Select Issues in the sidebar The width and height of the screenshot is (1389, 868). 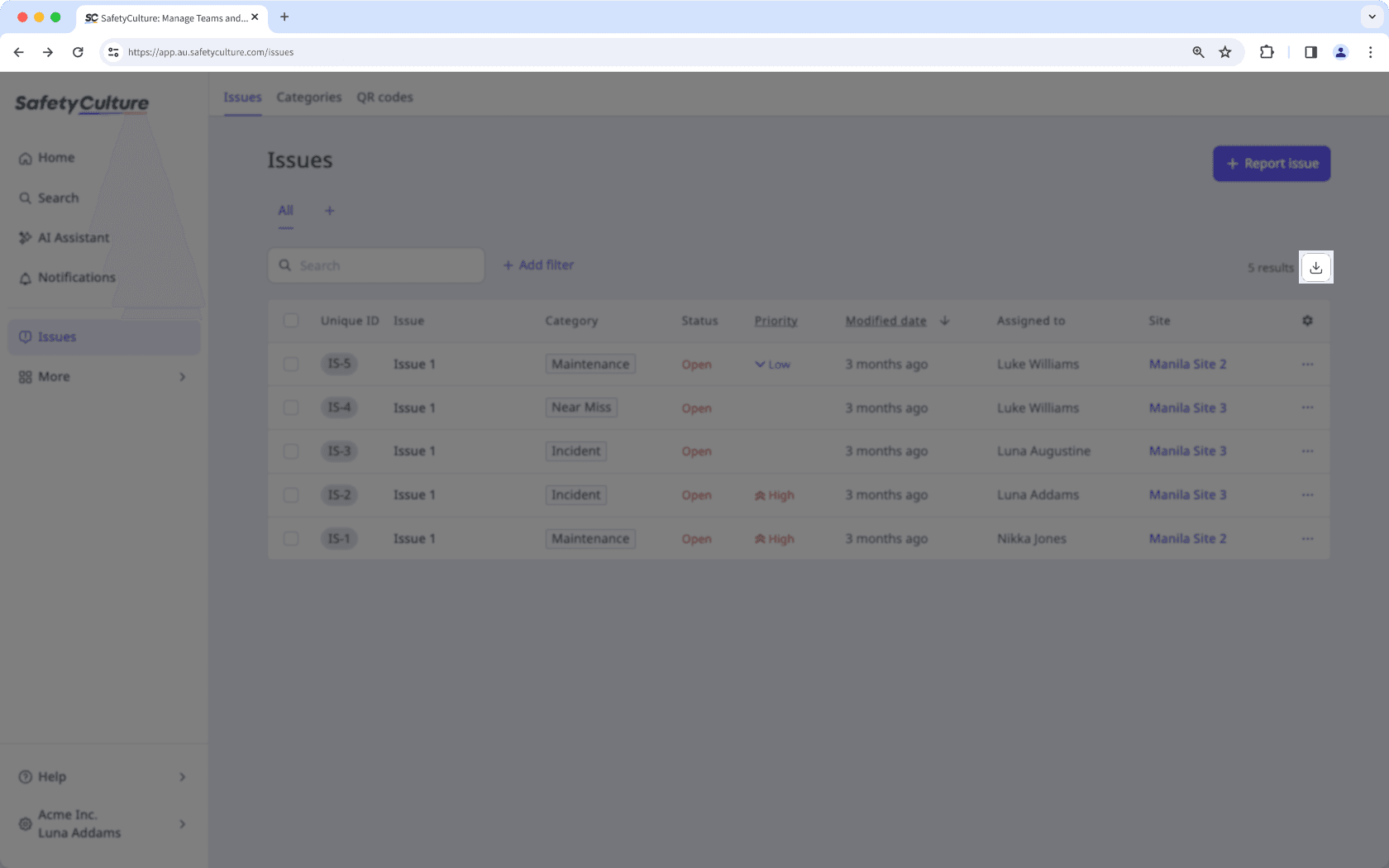point(57,336)
